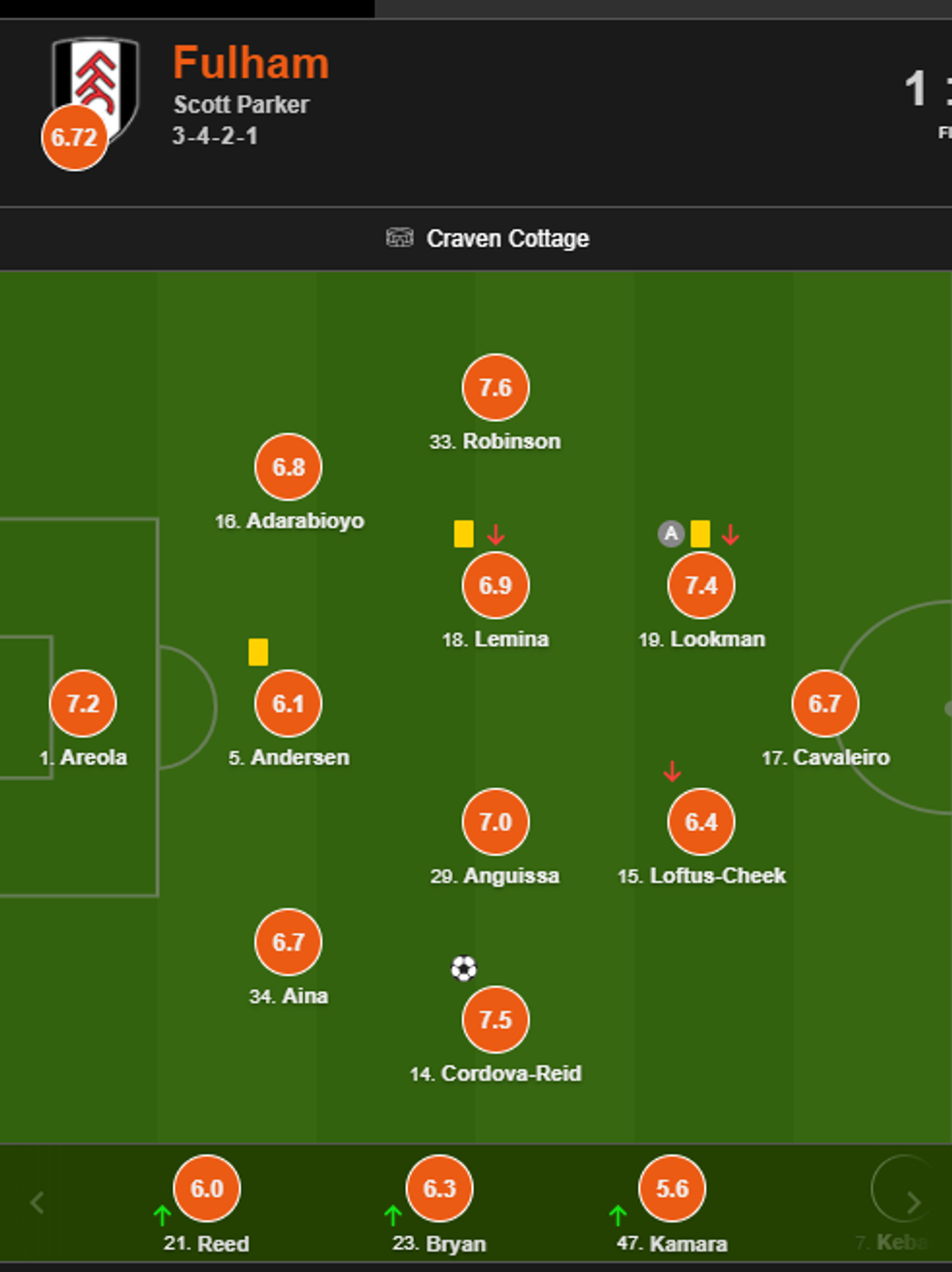Click the Craven Cottage stadium name
This screenshot has height=1272, width=952.
click(x=507, y=238)
